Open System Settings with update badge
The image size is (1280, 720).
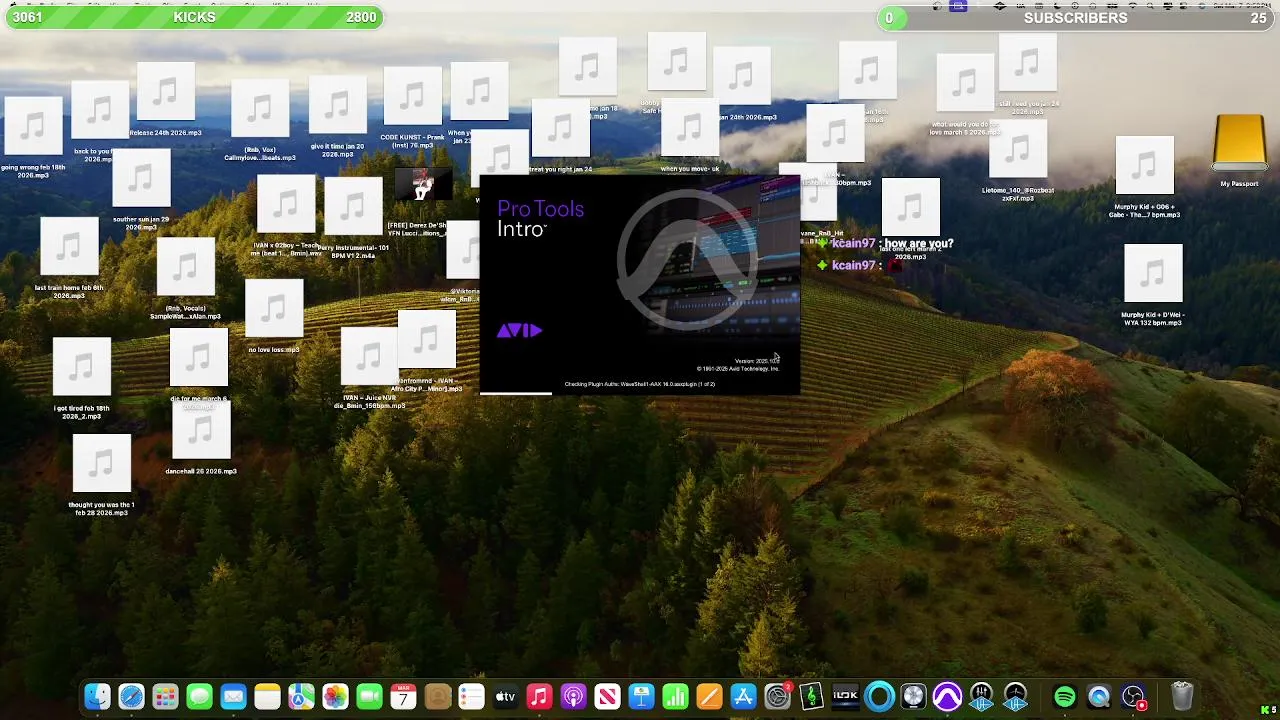pos(777,696)
